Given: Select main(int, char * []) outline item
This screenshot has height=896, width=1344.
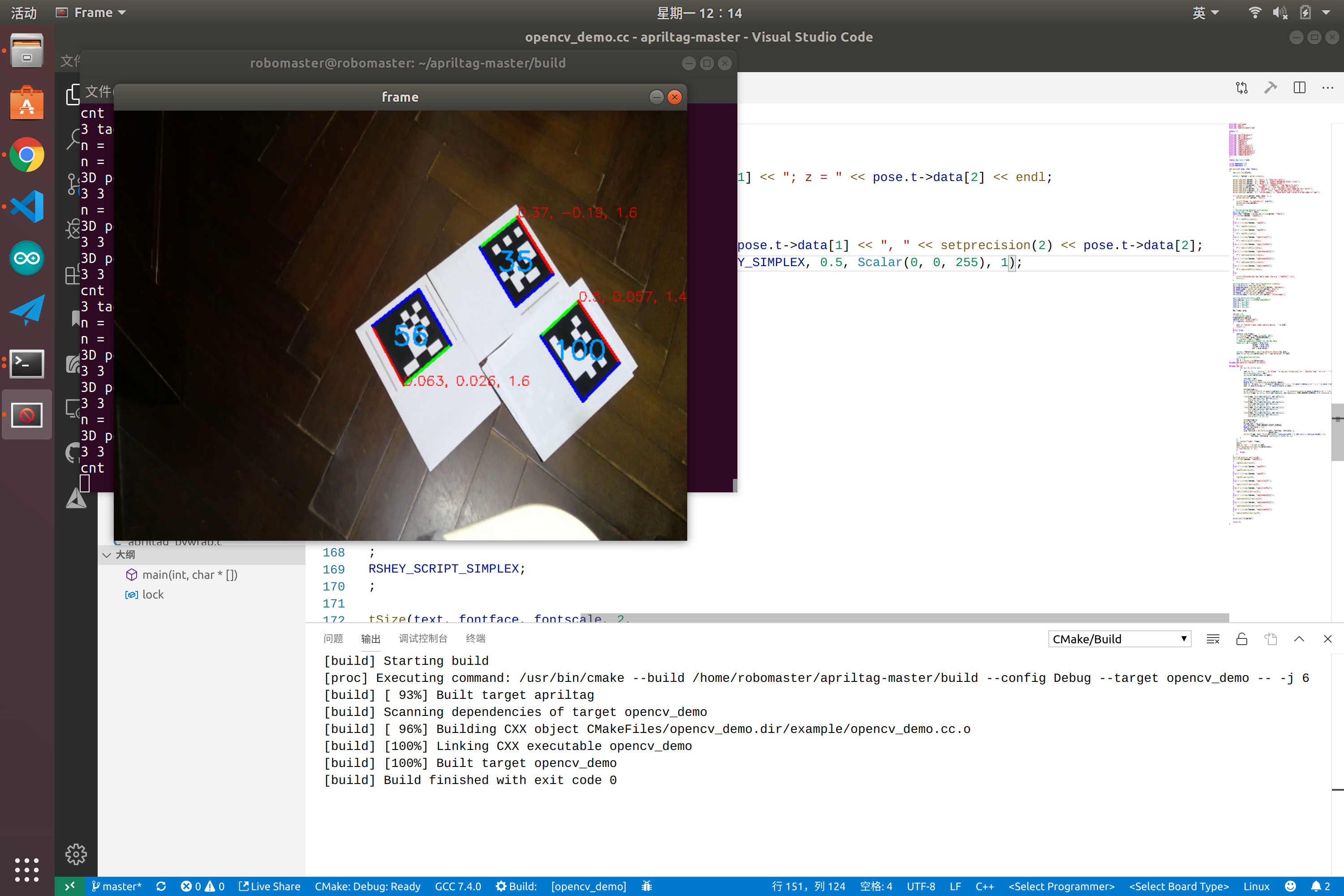Looking at the screenshot, I should pos(189,574).
